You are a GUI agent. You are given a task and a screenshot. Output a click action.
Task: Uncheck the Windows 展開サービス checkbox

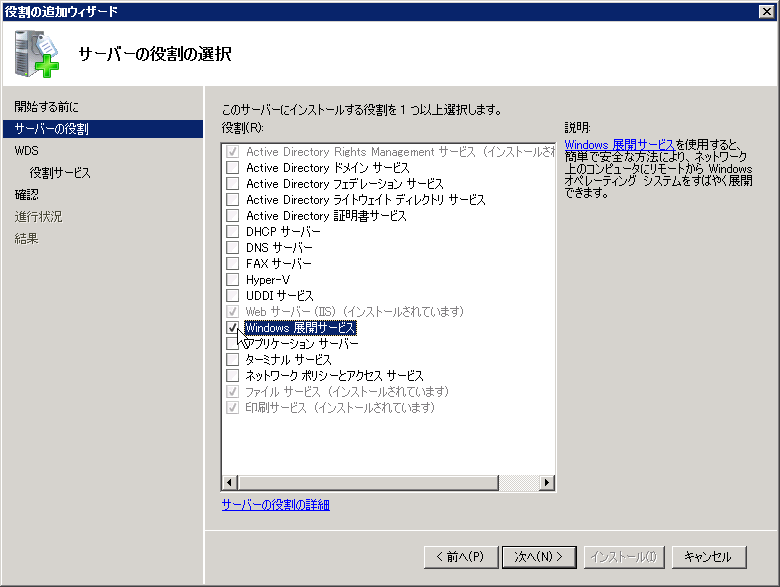click(233, 328)
